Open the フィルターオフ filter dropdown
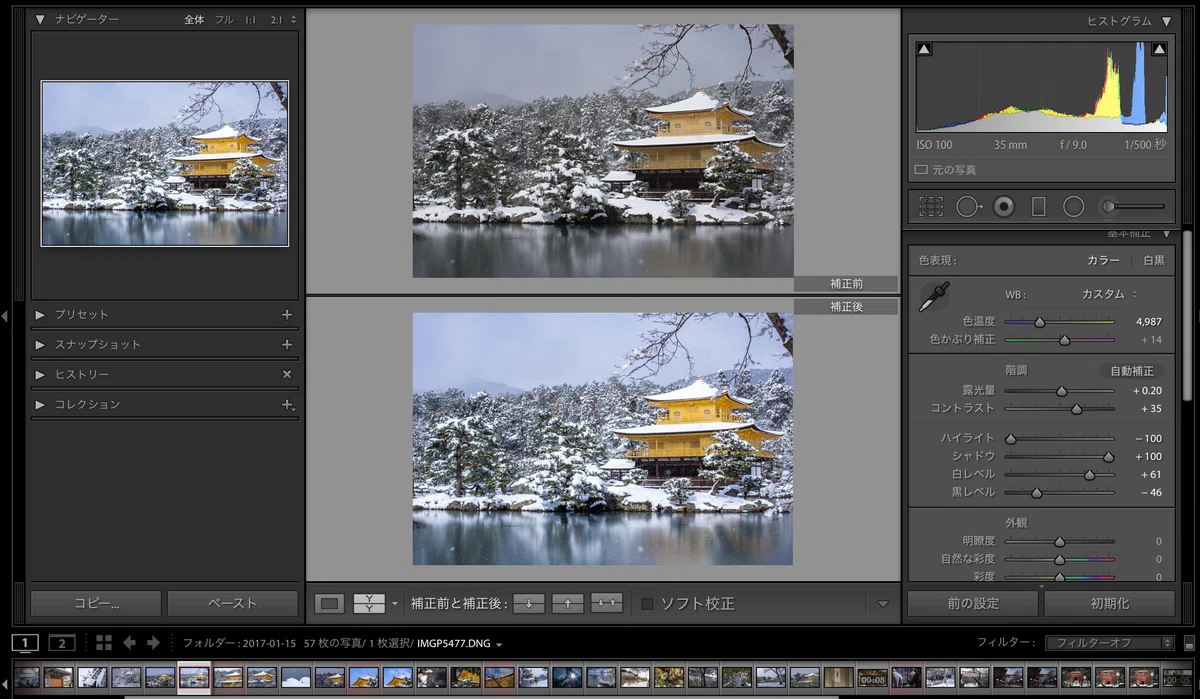The width and height of the screenshot is (1200, 699). (1109, 643)
